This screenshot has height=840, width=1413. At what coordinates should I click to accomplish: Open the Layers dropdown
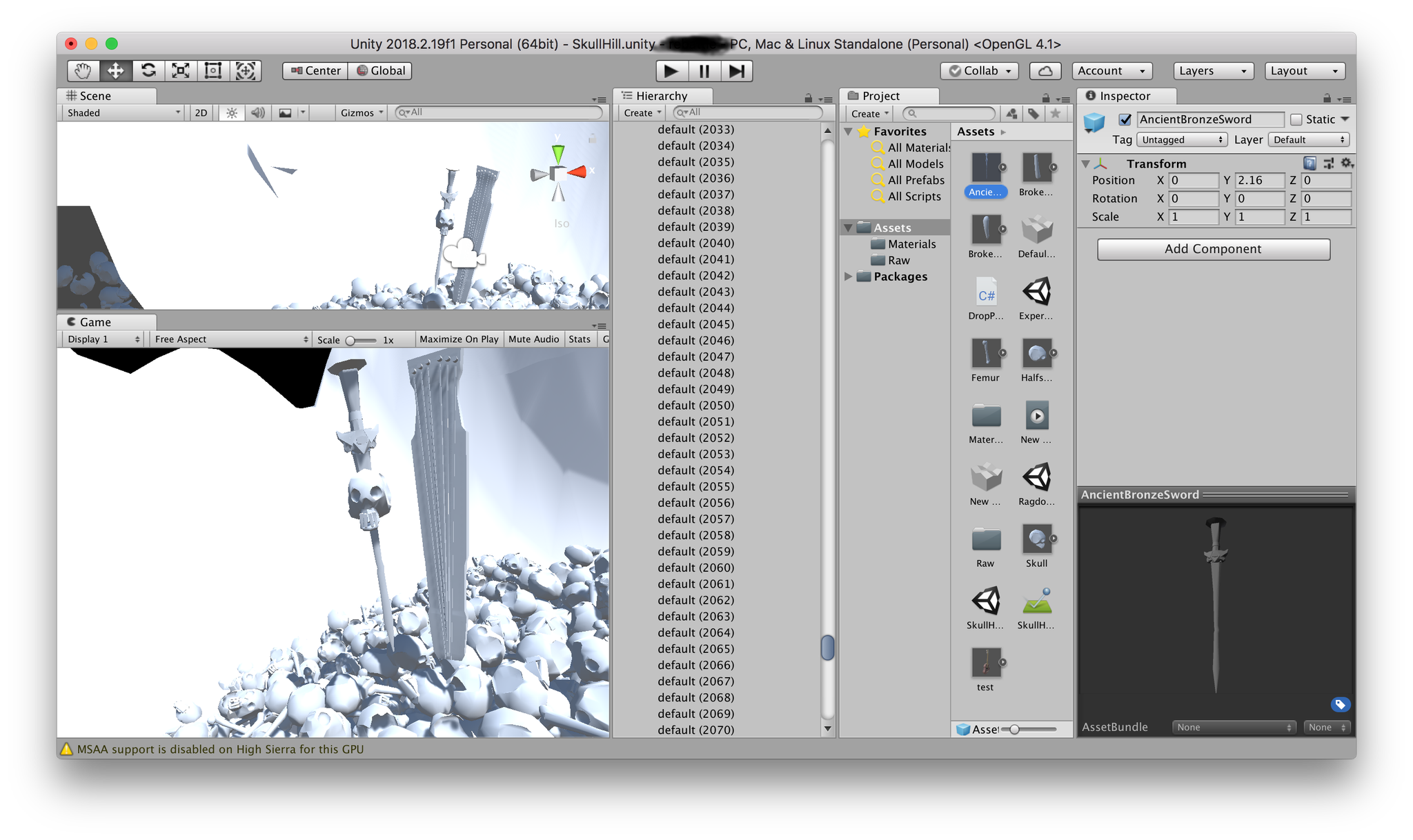pyautogui.click(x=1212, y=70)
